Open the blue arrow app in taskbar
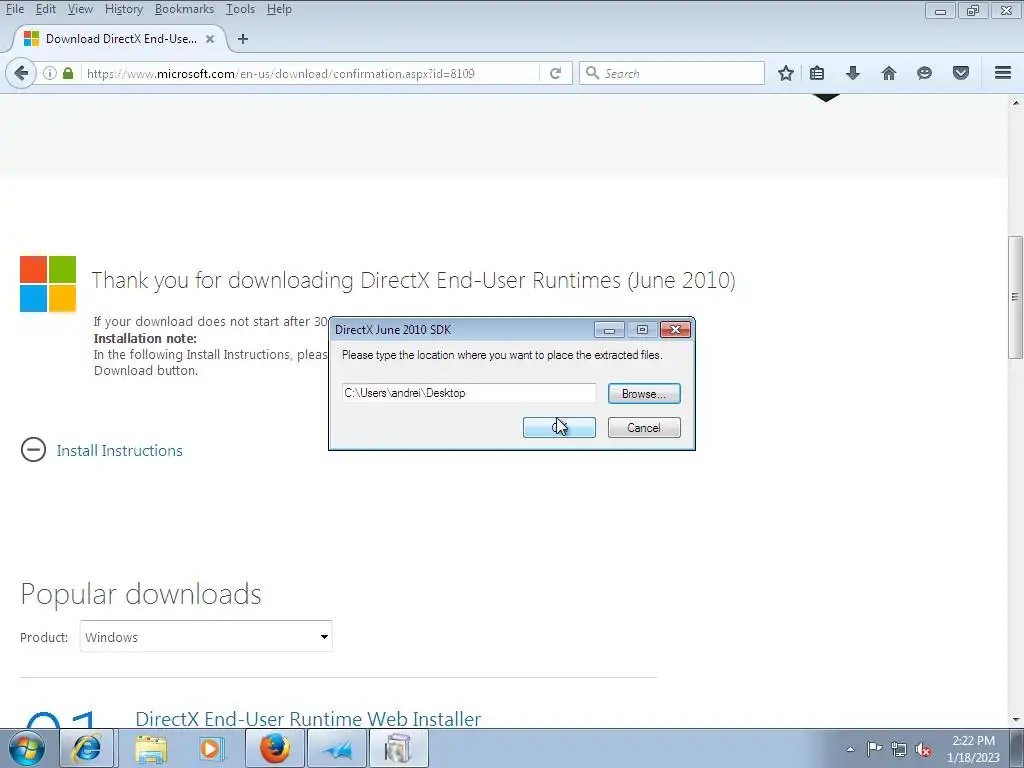The image size is (1024, 768). click(337, 748)
